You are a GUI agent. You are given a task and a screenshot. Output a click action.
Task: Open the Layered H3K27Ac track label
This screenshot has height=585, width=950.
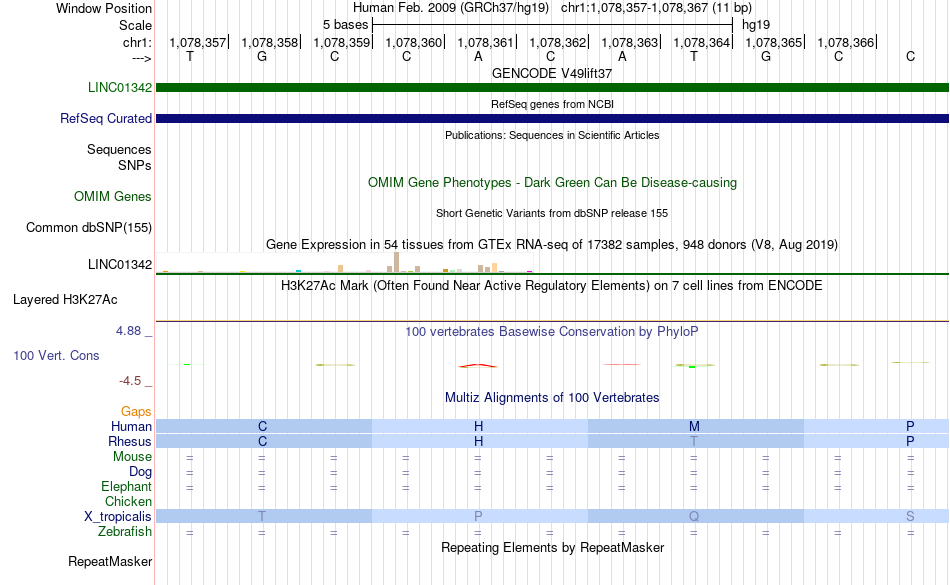pyautogui.click(x=65, y=299)
